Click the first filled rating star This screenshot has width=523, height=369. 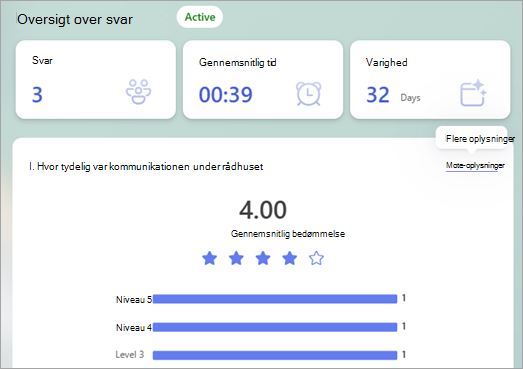tap(209, 258)
